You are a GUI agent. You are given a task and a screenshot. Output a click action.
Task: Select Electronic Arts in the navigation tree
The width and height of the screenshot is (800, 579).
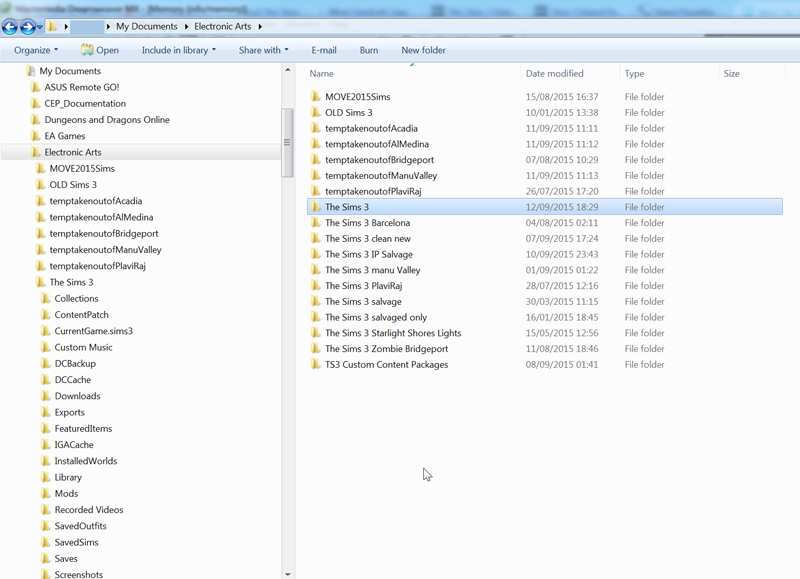tap(72, 153)
